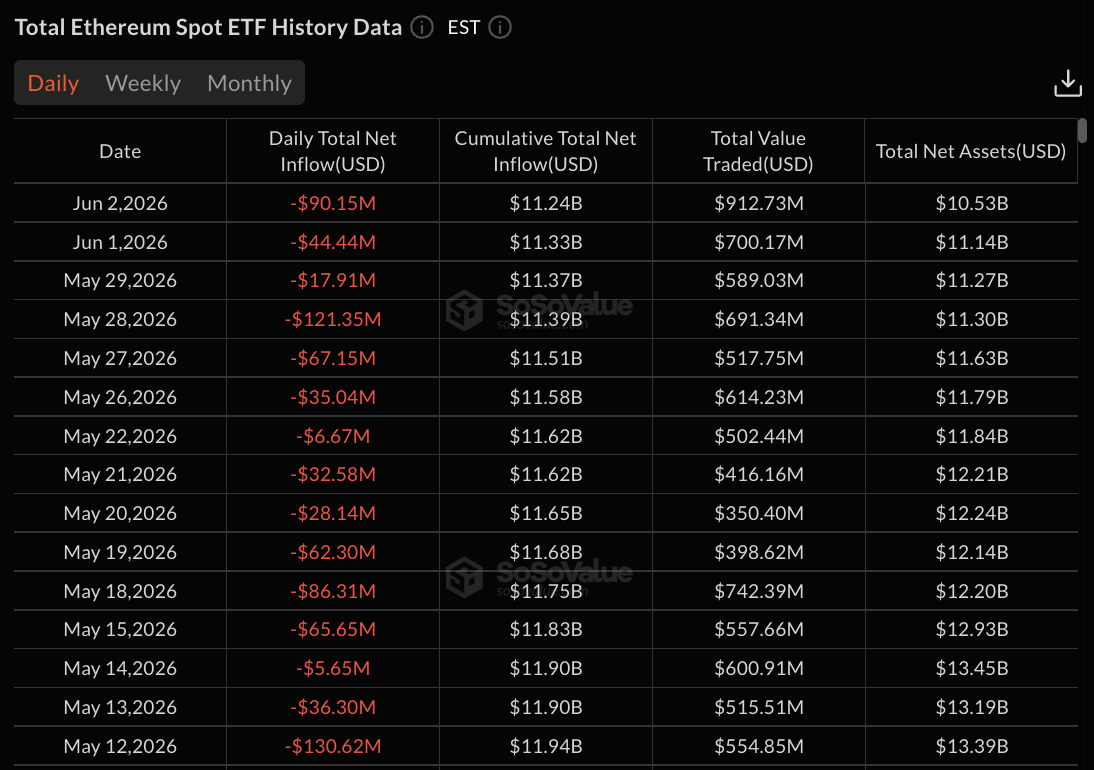This screenshot has height=770, width=1094.
Task: Click the -$90.15M daily inflow value
Action: (333, 203)
